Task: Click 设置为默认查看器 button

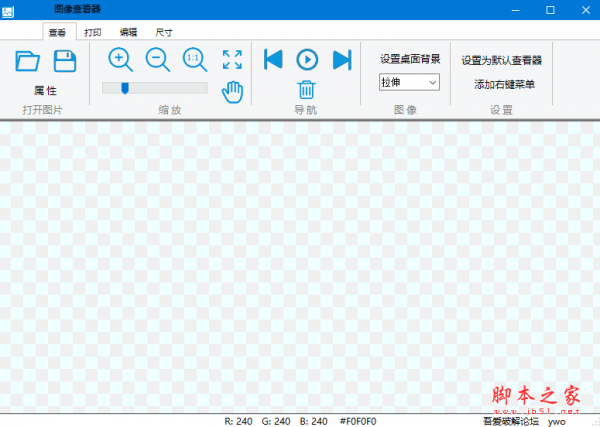Action: [502, 60]
